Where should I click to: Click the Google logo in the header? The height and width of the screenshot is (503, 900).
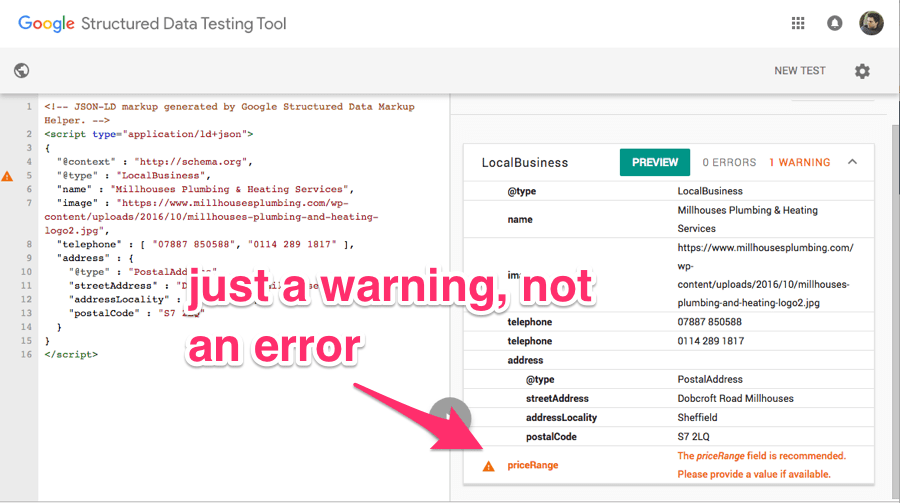[x=46, y=23]
